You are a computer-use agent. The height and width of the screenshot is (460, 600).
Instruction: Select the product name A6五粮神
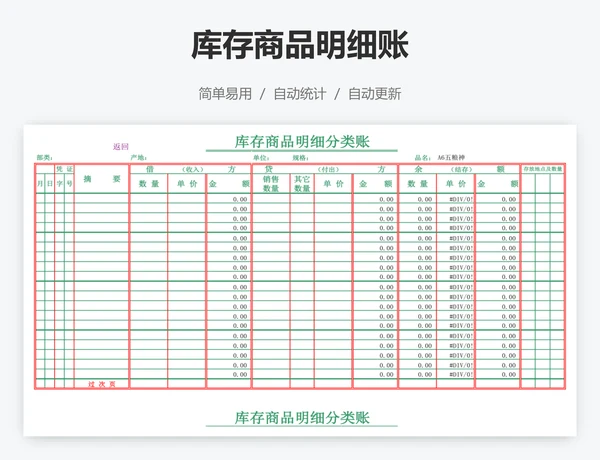[x=451, y=158]
